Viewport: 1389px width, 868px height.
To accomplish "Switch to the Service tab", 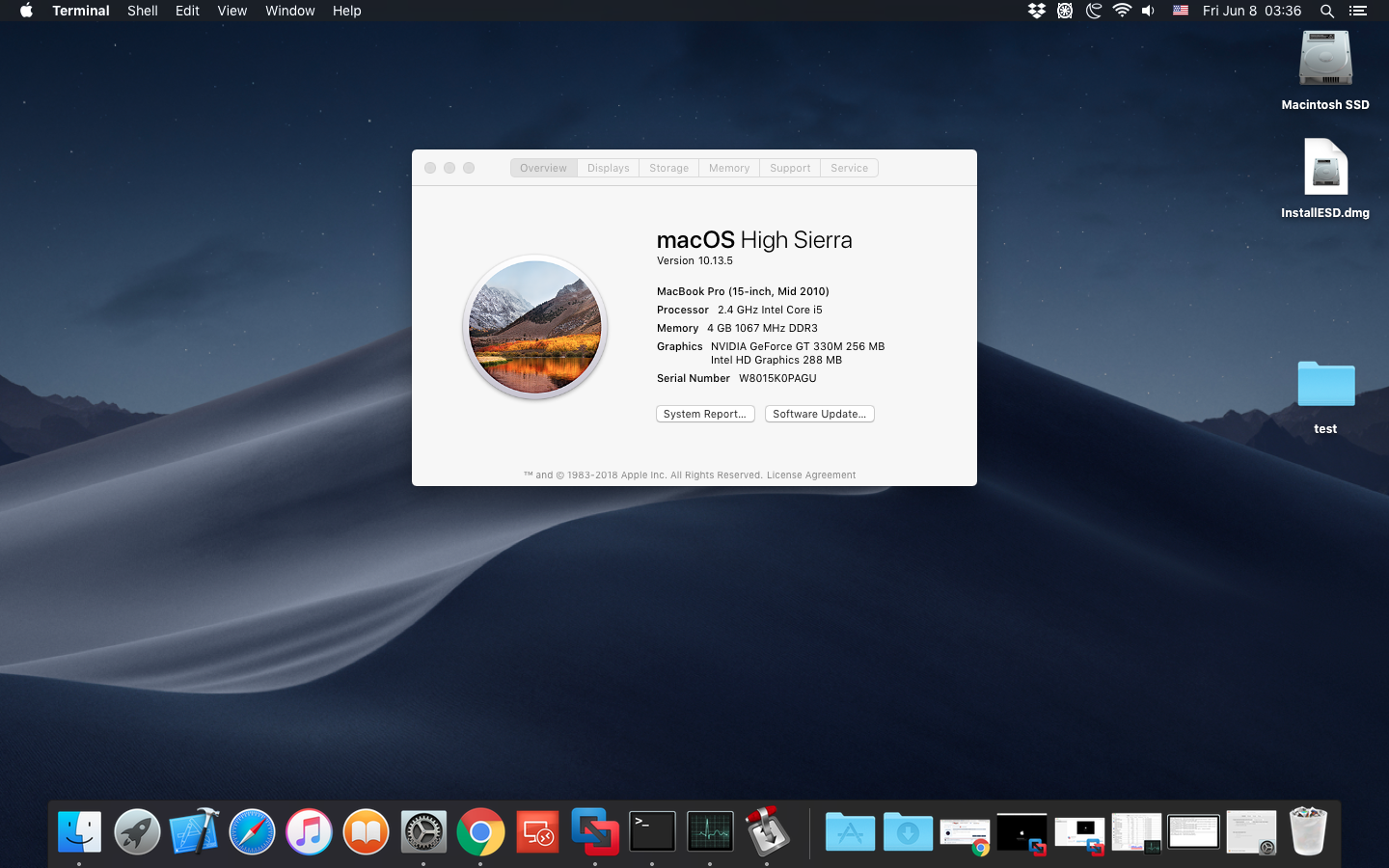I will [850, 168].
